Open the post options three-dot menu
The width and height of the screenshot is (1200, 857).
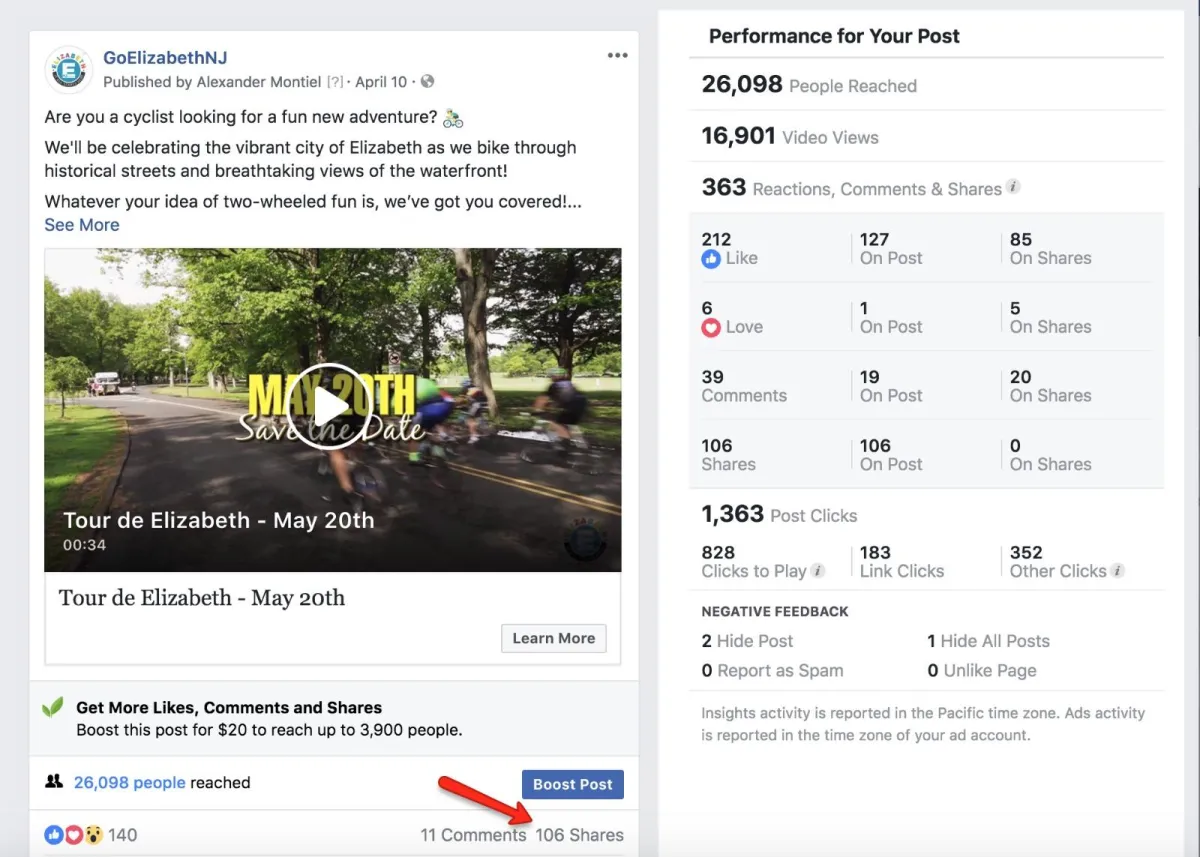click(x=618, y=56)
